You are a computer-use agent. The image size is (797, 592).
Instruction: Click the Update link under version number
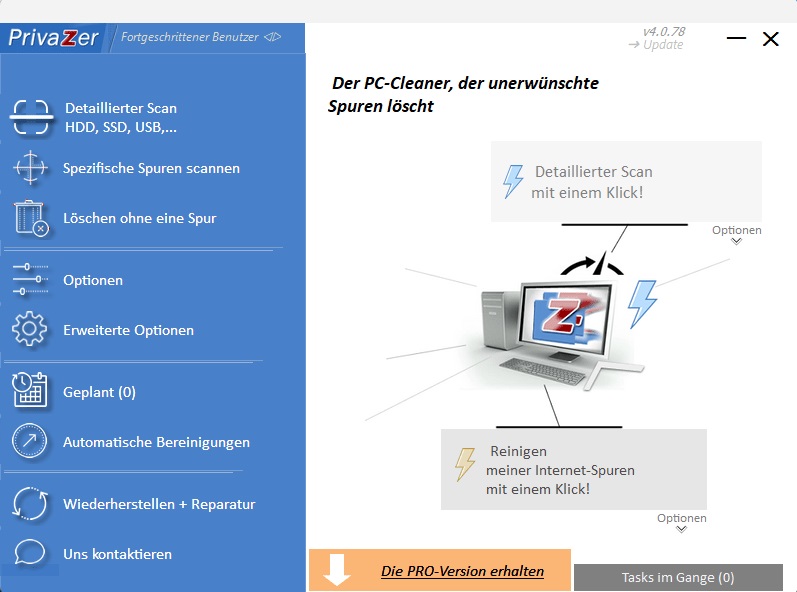point(657,45)
